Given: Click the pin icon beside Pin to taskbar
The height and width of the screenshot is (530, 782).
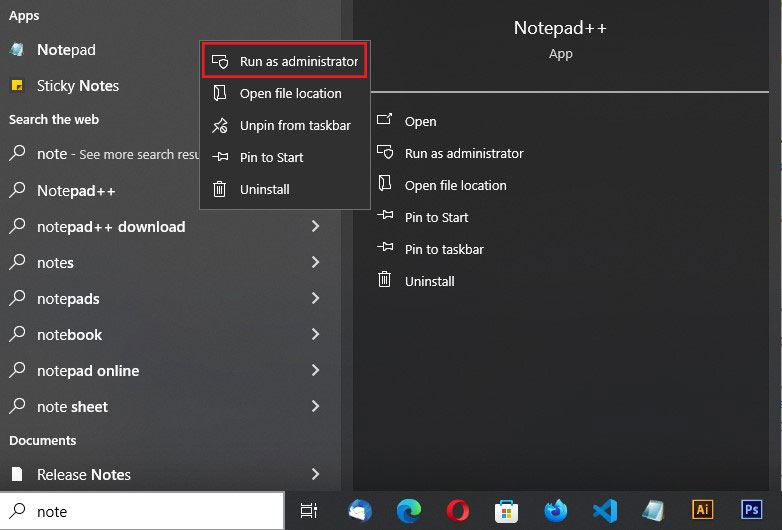Looking at the screenshot, I should [385, 247].
